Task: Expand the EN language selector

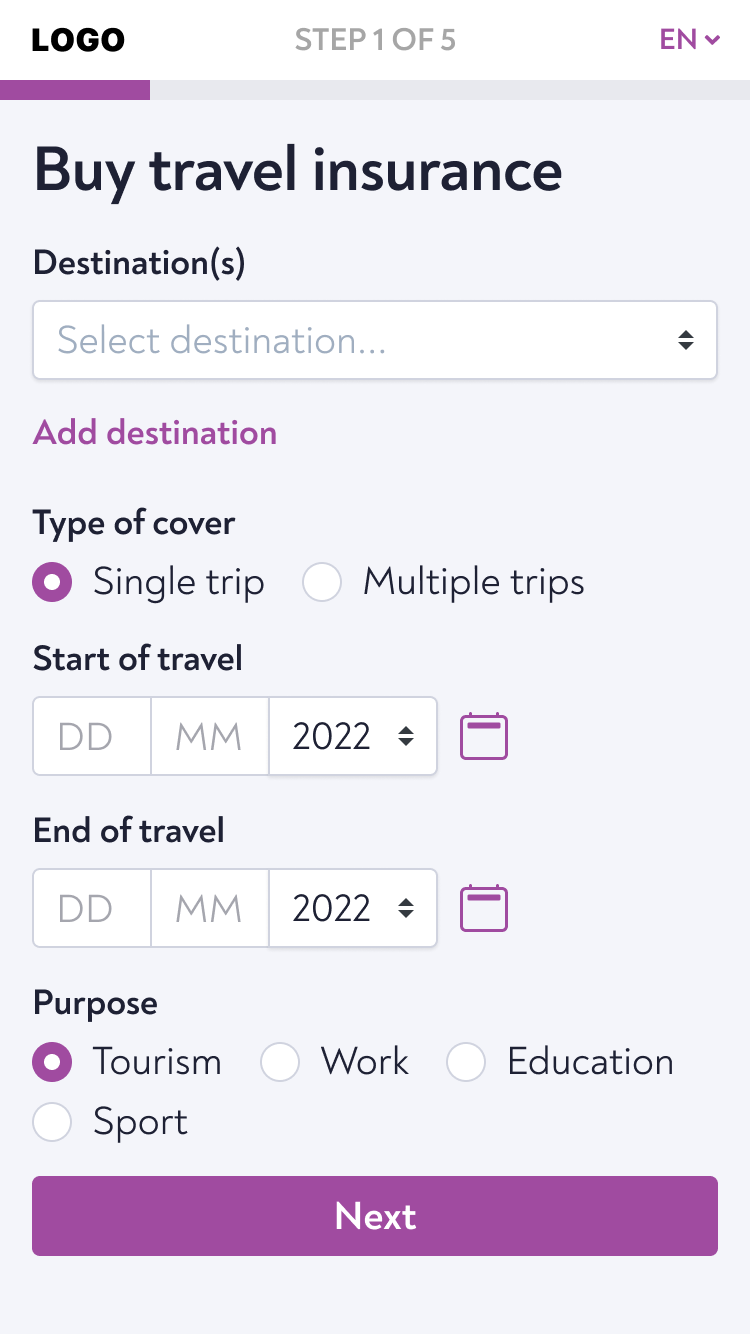Action: (689, 40)
